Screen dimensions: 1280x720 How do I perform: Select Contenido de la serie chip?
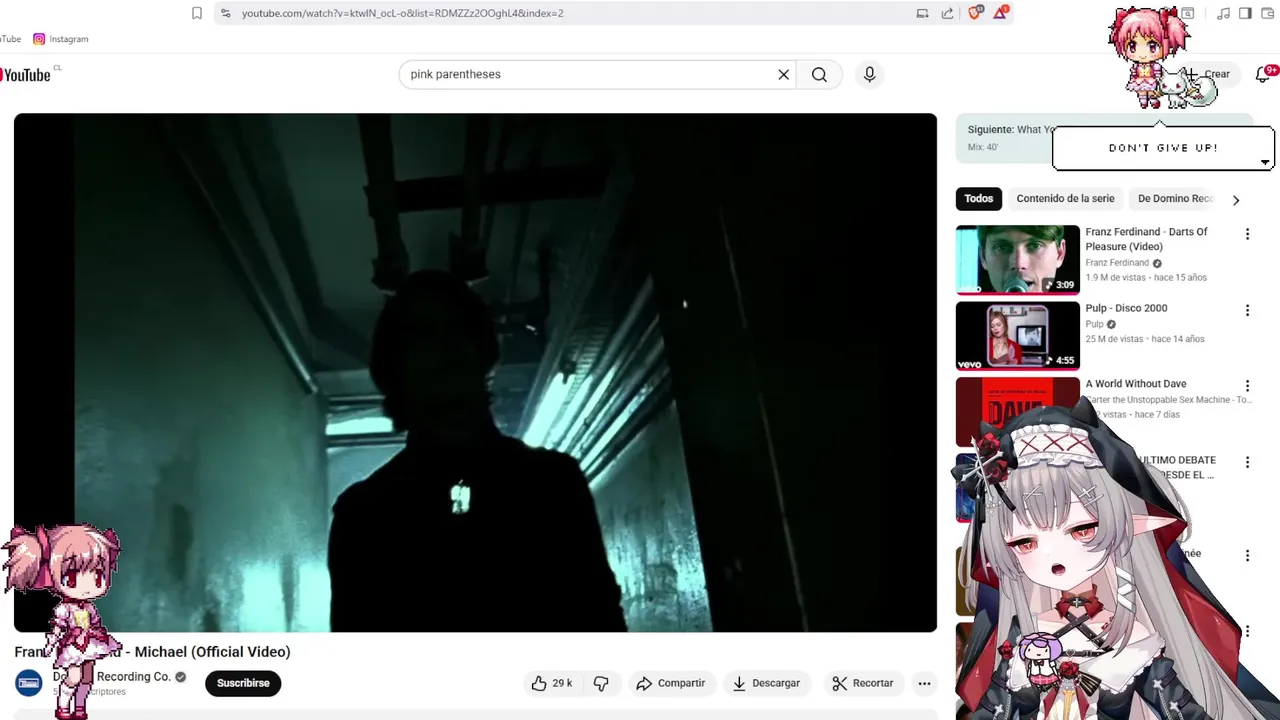[1065, 198]
